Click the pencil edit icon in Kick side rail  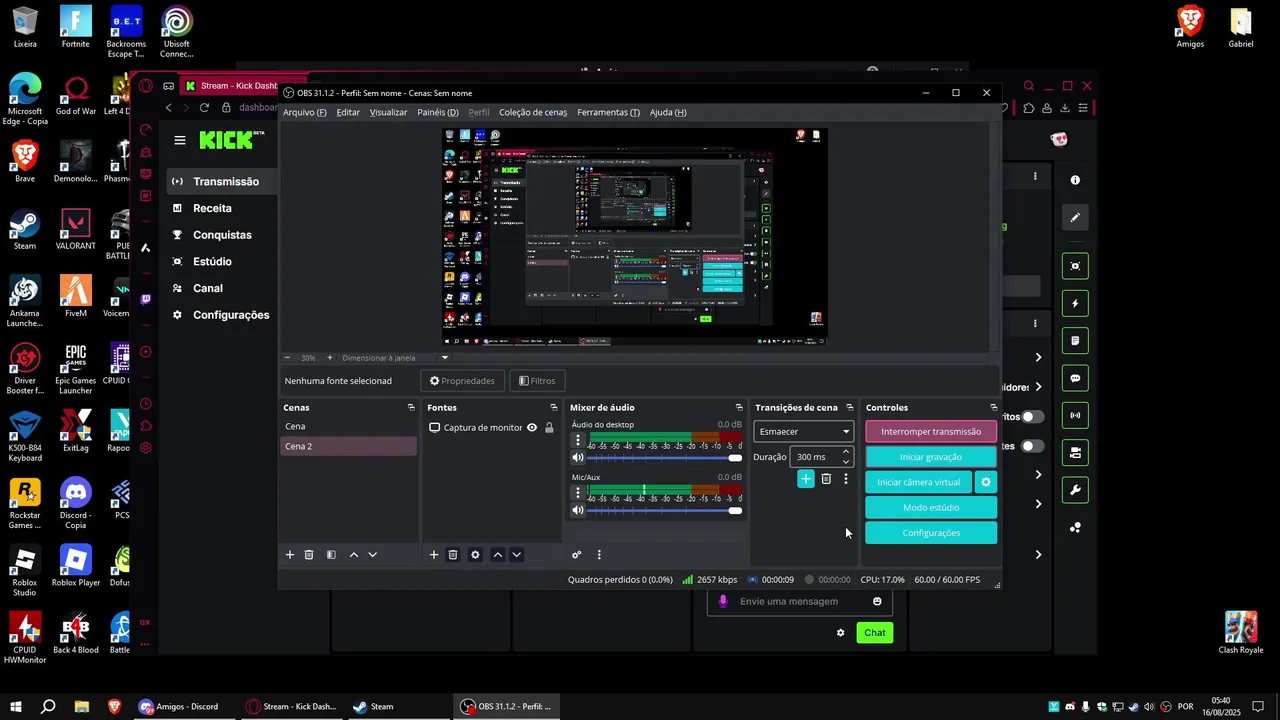(1075, 217)
